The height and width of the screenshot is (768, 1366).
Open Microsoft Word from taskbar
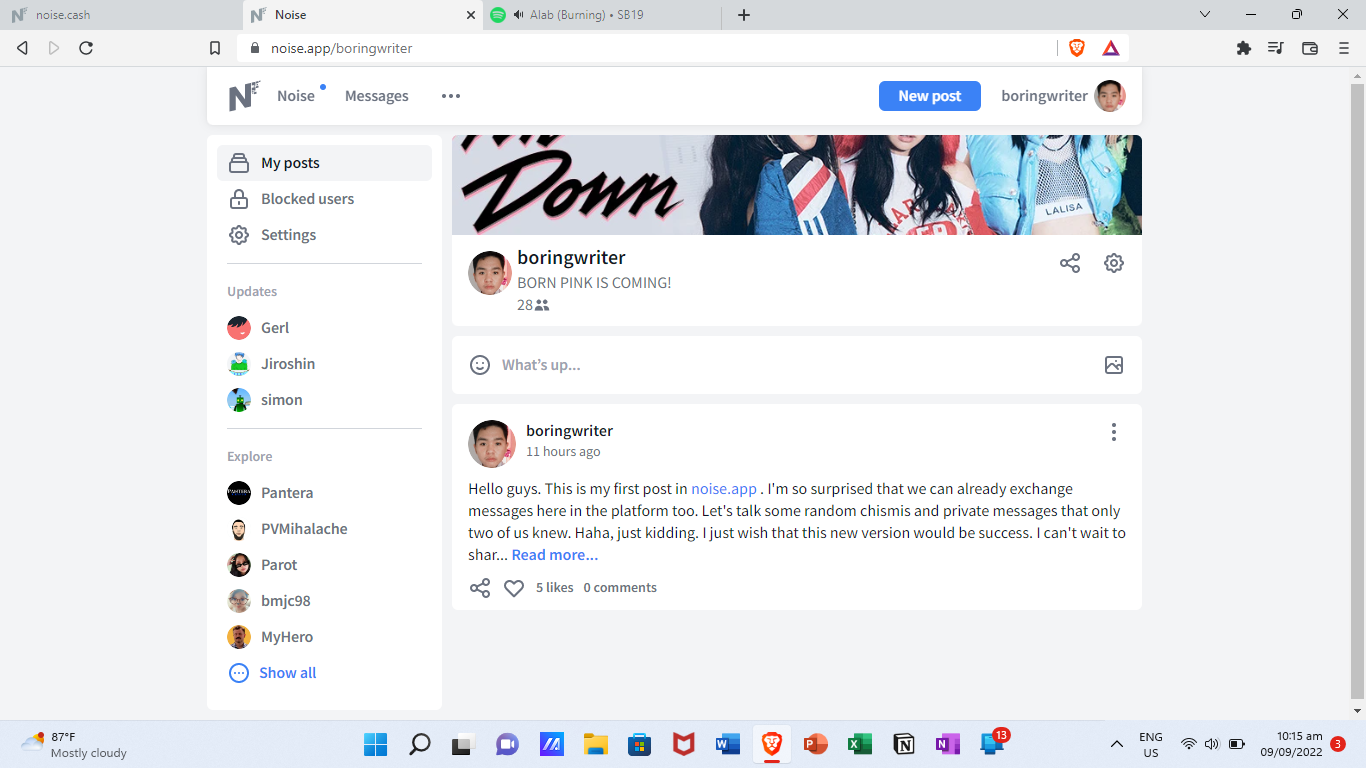pyautogui.click(x=727, y=744)
